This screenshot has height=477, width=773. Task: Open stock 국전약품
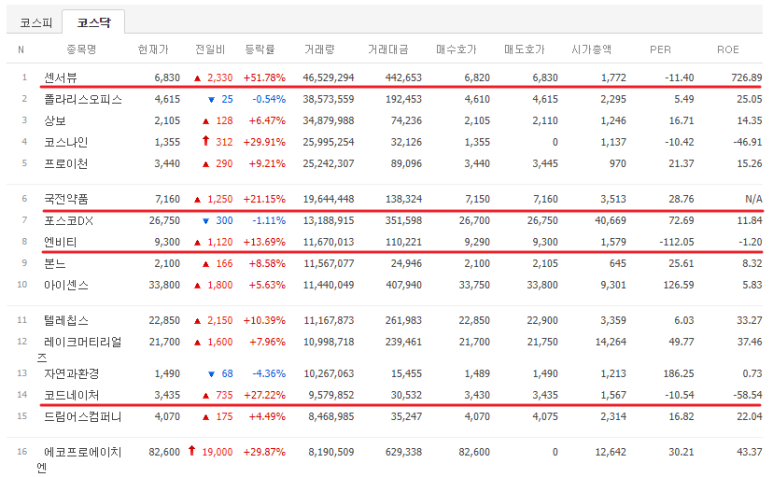tap(66, 199)
